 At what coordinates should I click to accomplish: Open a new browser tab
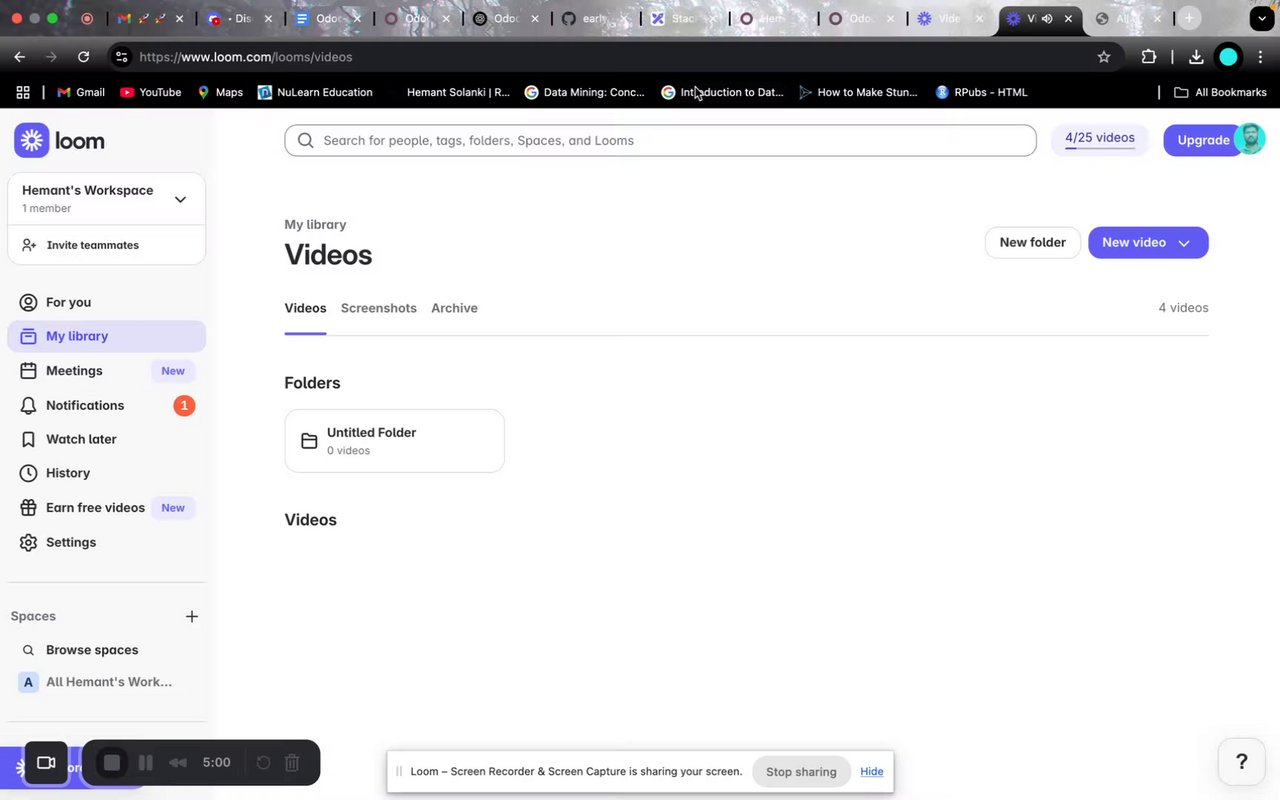[1189, 18]
